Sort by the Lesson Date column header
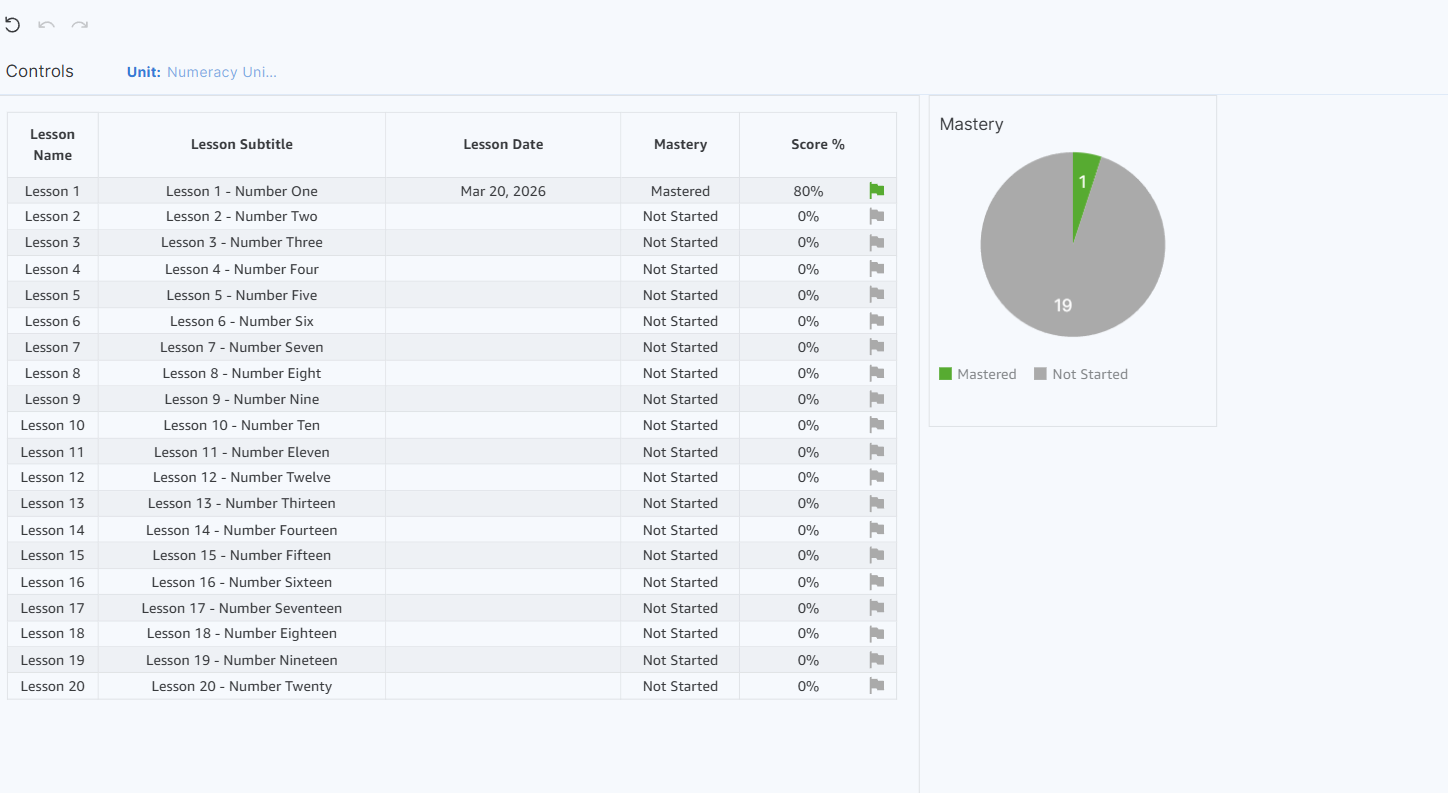 coord(503,144)
